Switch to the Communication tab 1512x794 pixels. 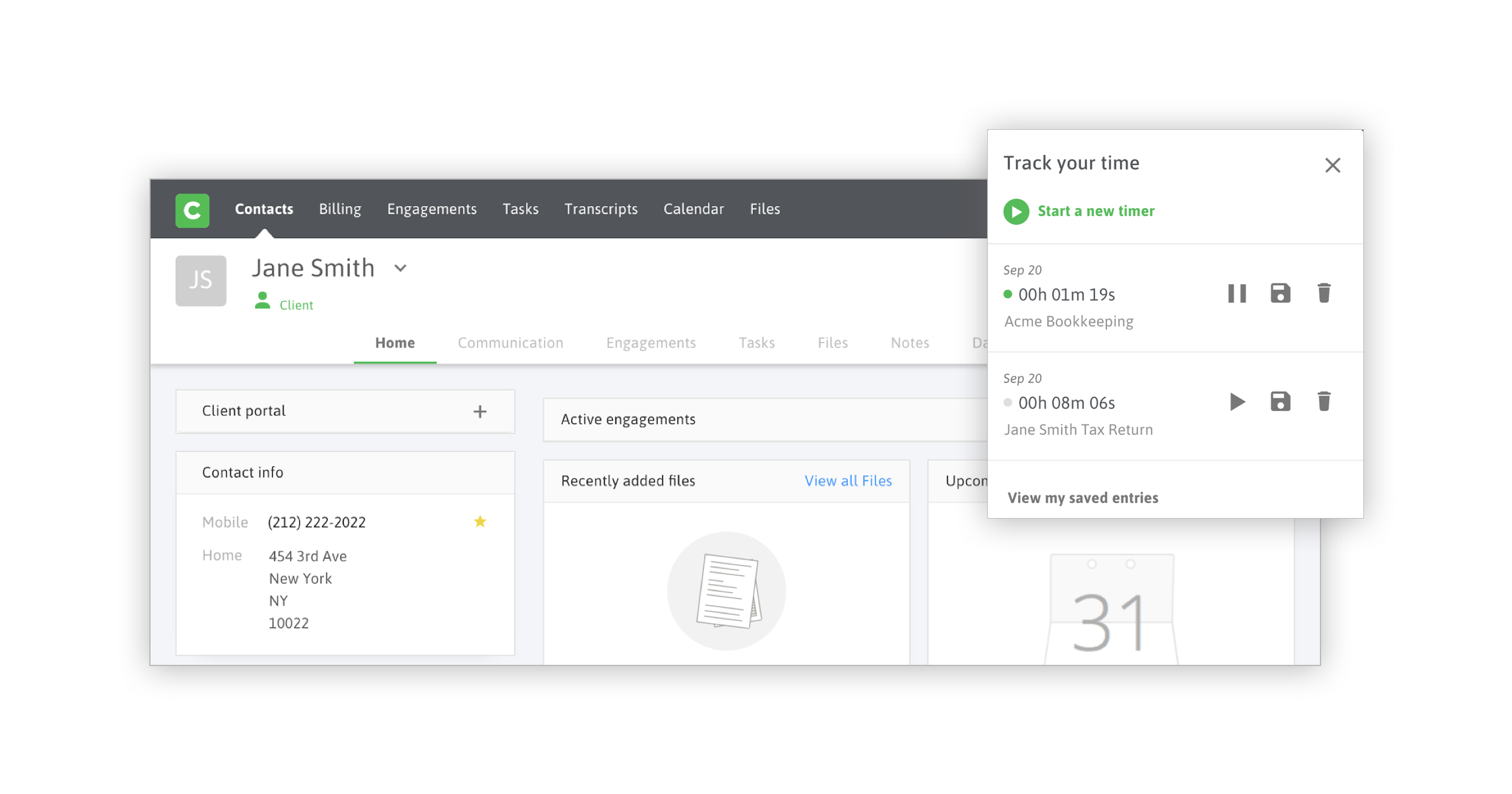[510, 342]
